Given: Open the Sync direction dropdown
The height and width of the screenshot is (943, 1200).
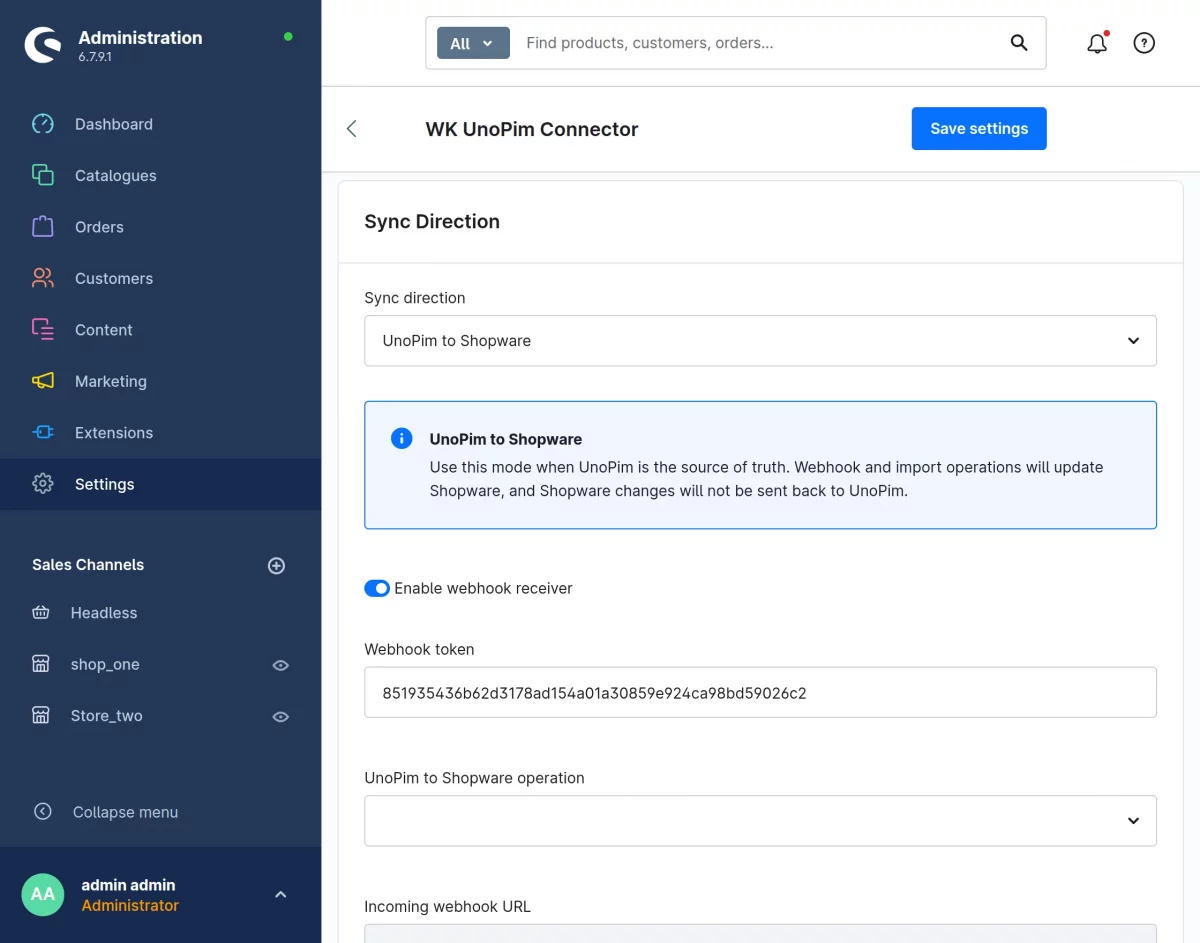Looking at the screenshot, I should (760, 341).
